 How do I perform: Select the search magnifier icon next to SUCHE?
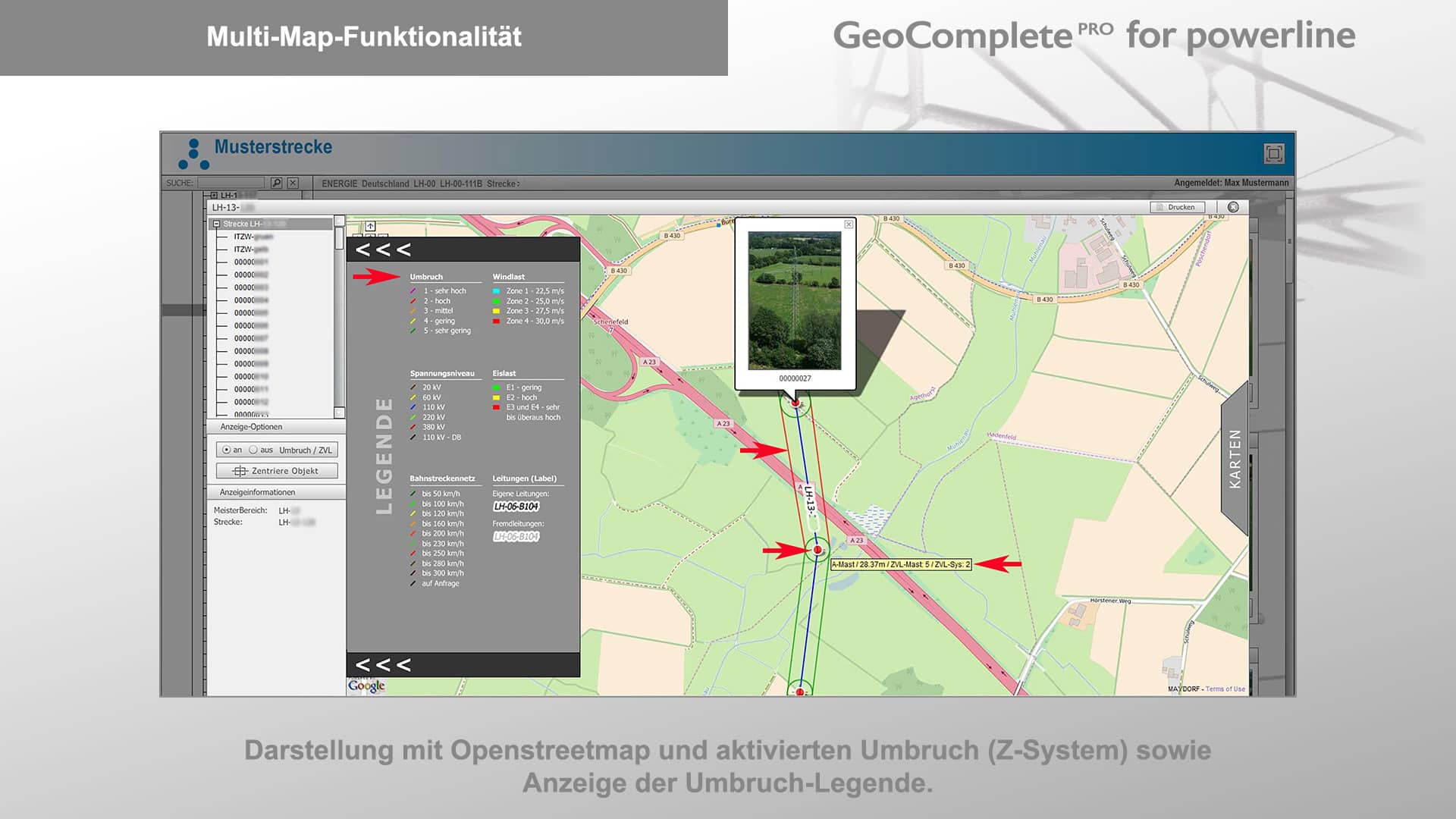coord(276,182)
